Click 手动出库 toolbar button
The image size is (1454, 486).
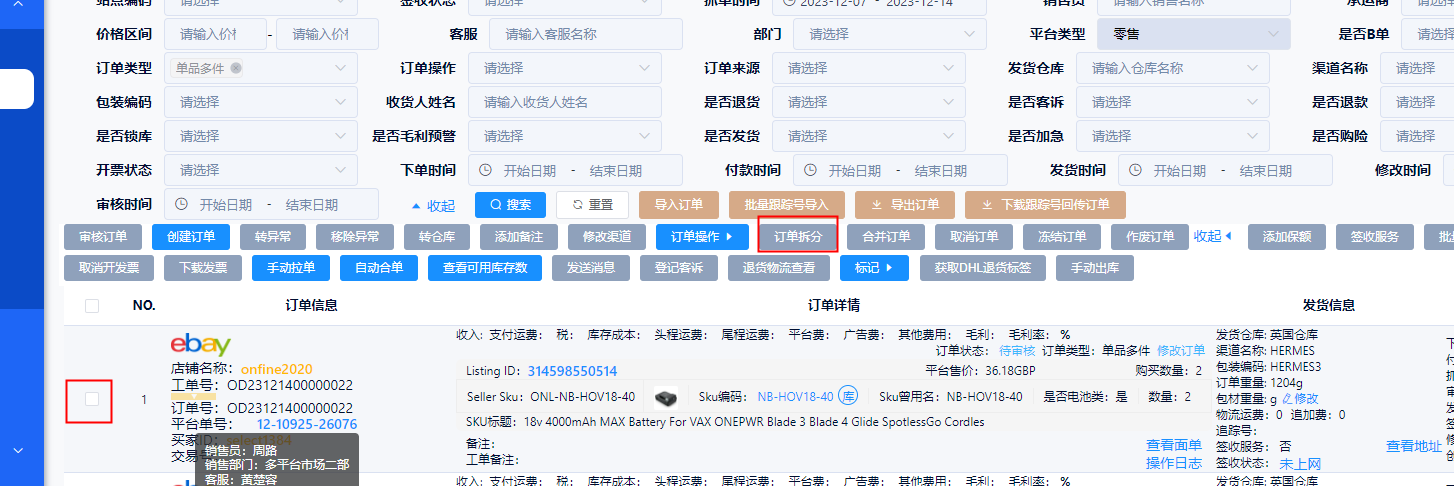pyautogui.click(x=1095, y=268)
